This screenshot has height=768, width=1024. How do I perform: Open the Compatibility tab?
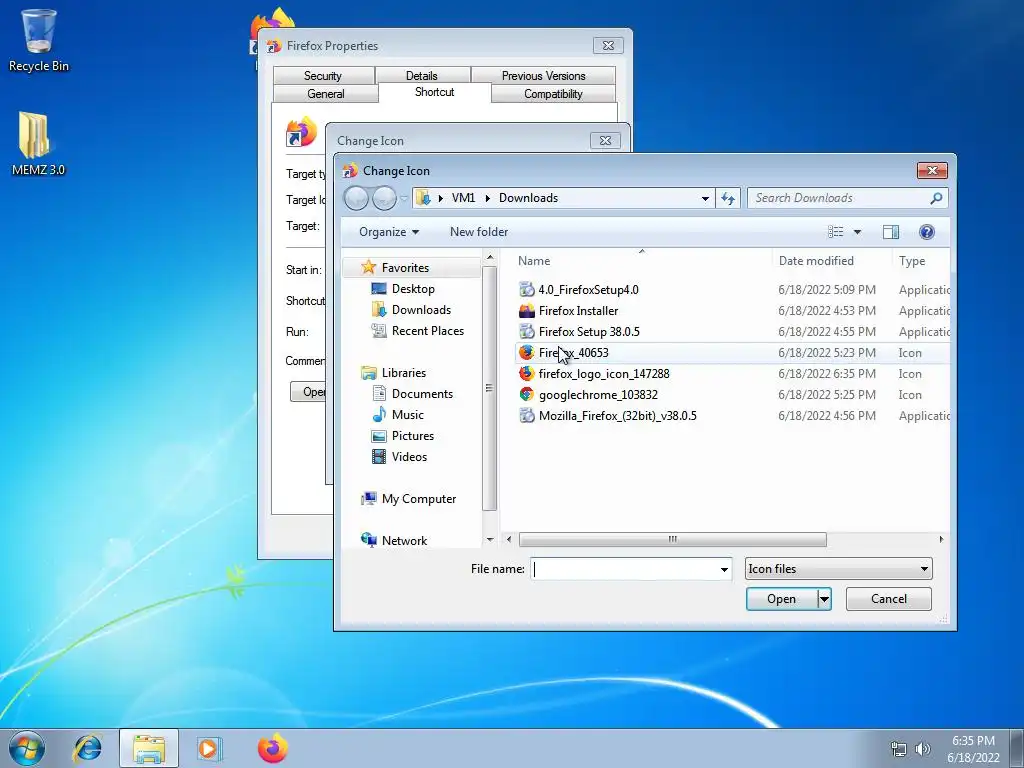[553, 94]
